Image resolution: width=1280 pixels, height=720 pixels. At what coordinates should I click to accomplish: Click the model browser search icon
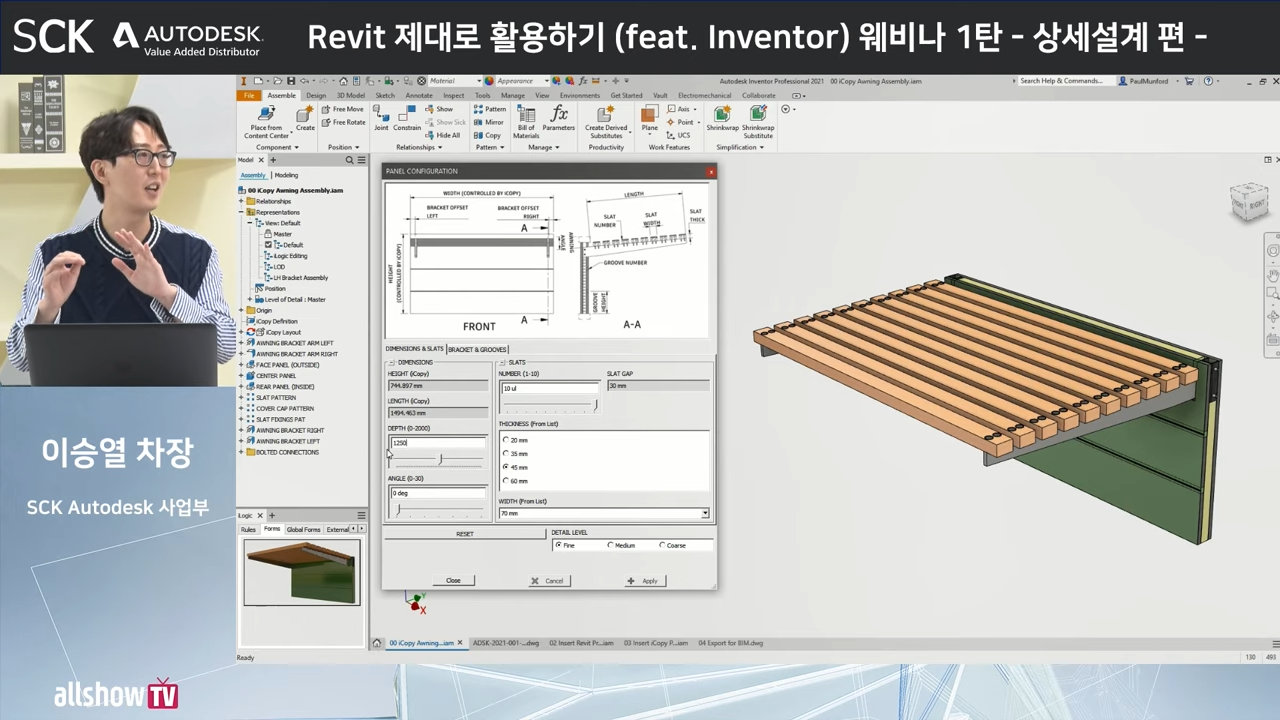coord(349,160)
